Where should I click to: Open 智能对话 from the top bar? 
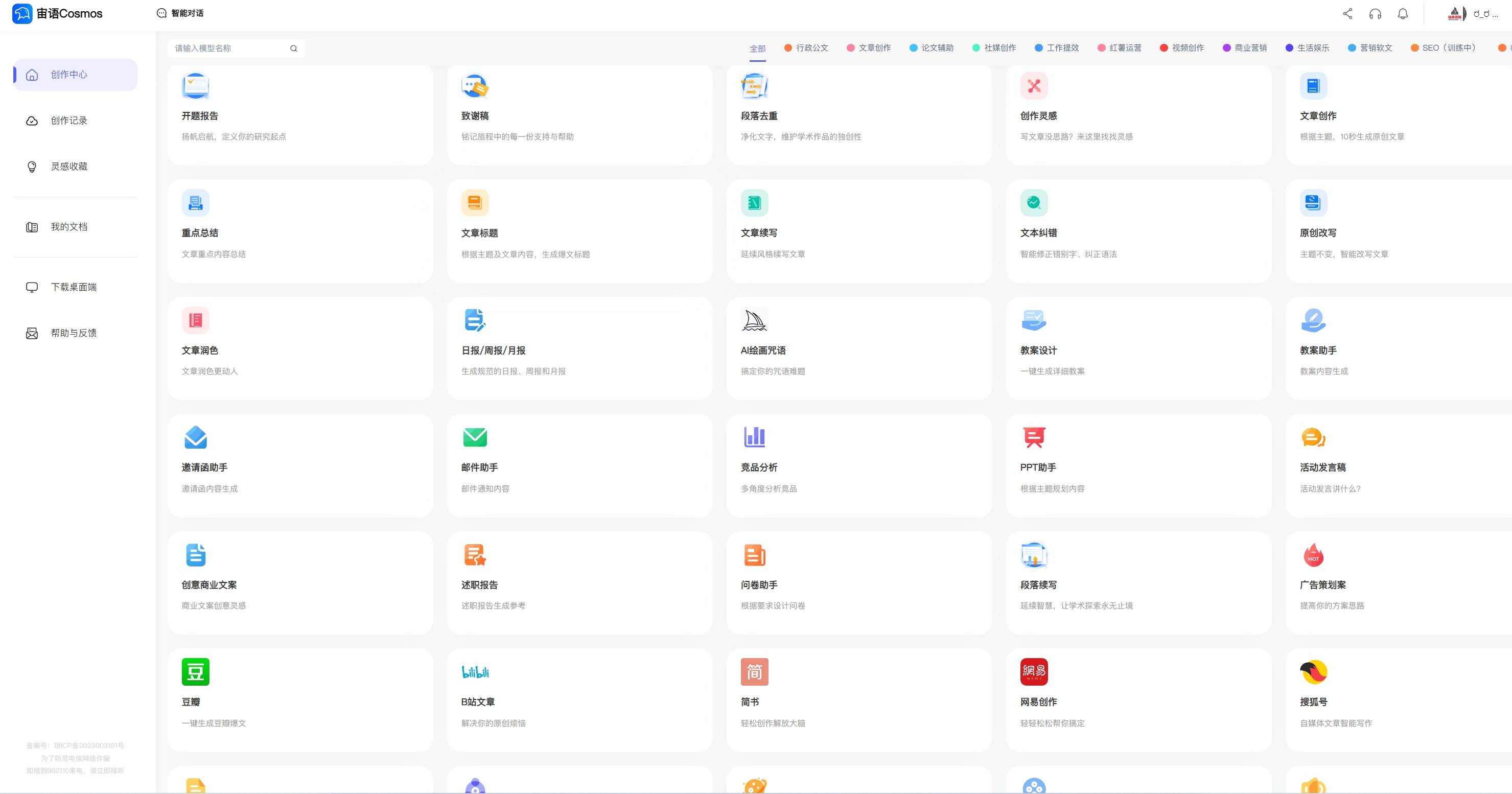click(180, 13)
